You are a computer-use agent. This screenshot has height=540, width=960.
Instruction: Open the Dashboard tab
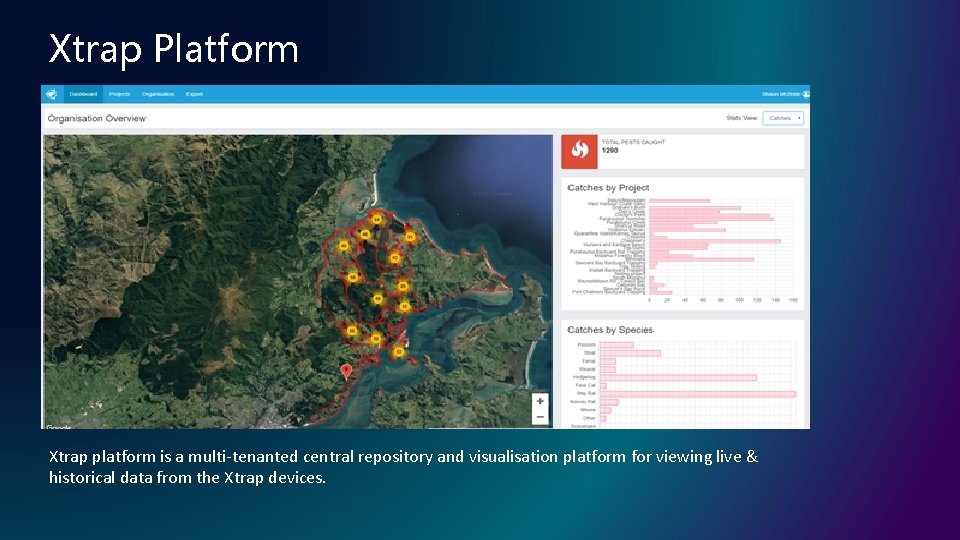click(83, 94)
